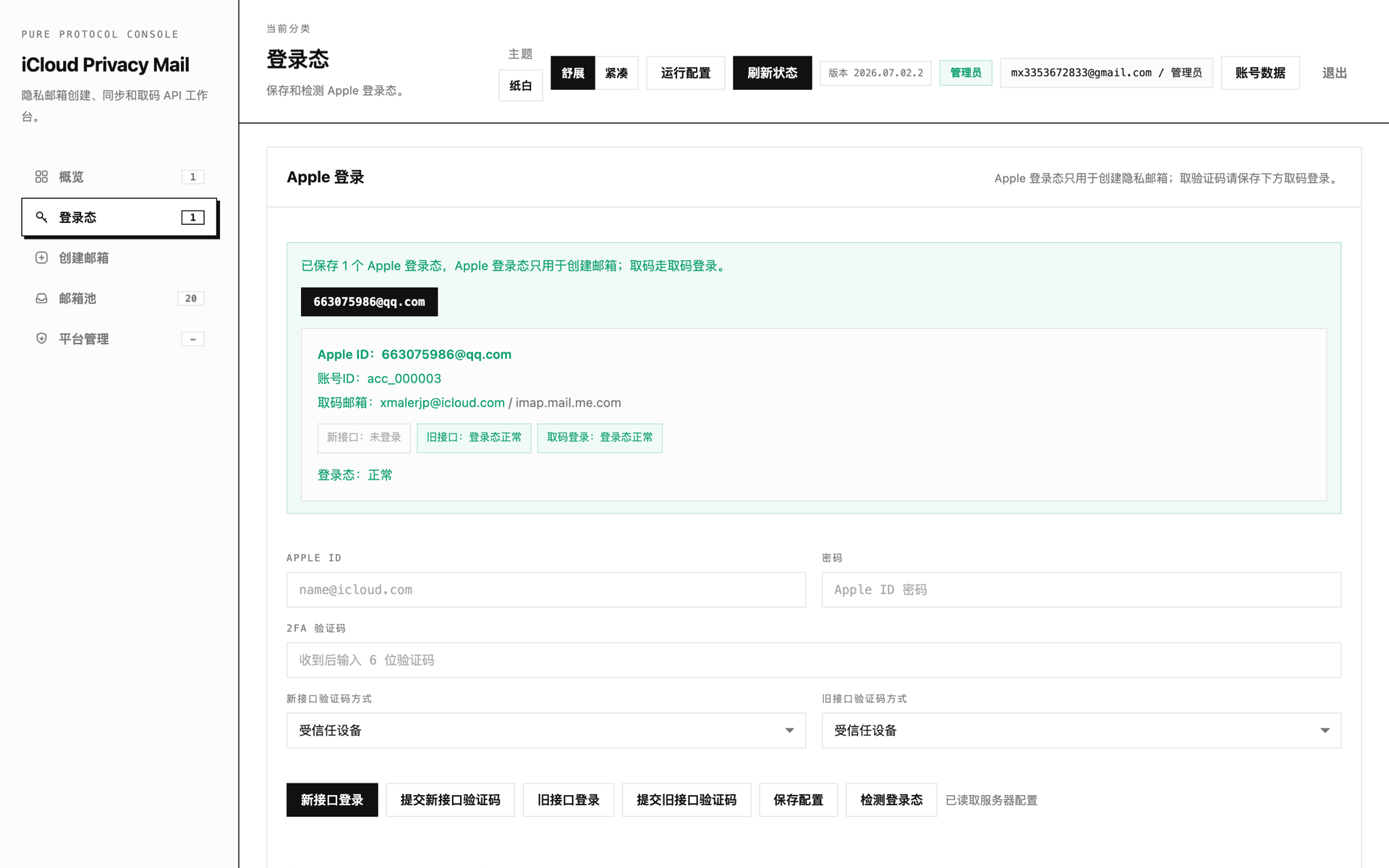Click the 登录态:正常 status line
Image resolution: width=1389 pixels, height=868 pixels.
(x=355, y=475)
